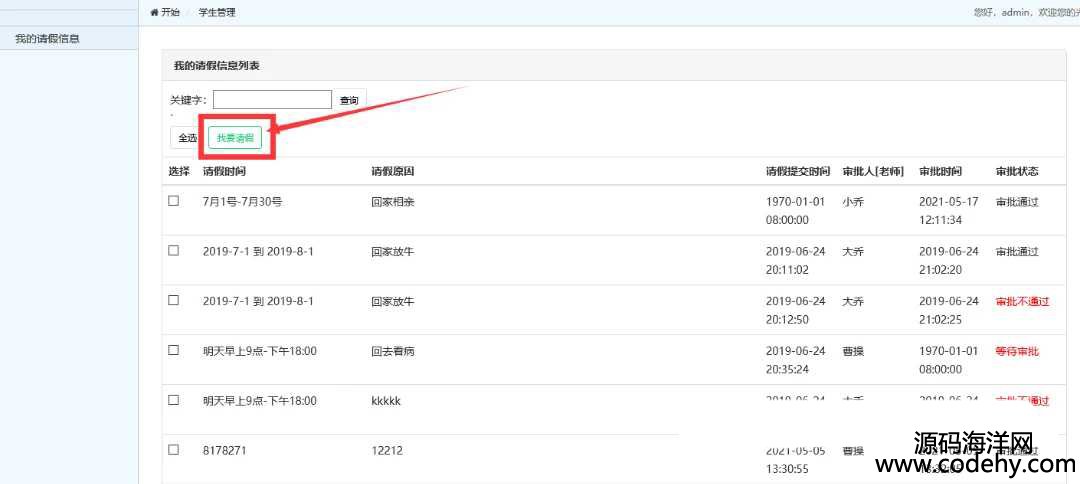1080x484 pixels.
Task: Click the 请假时间 column header
Action: pos(223,171)
